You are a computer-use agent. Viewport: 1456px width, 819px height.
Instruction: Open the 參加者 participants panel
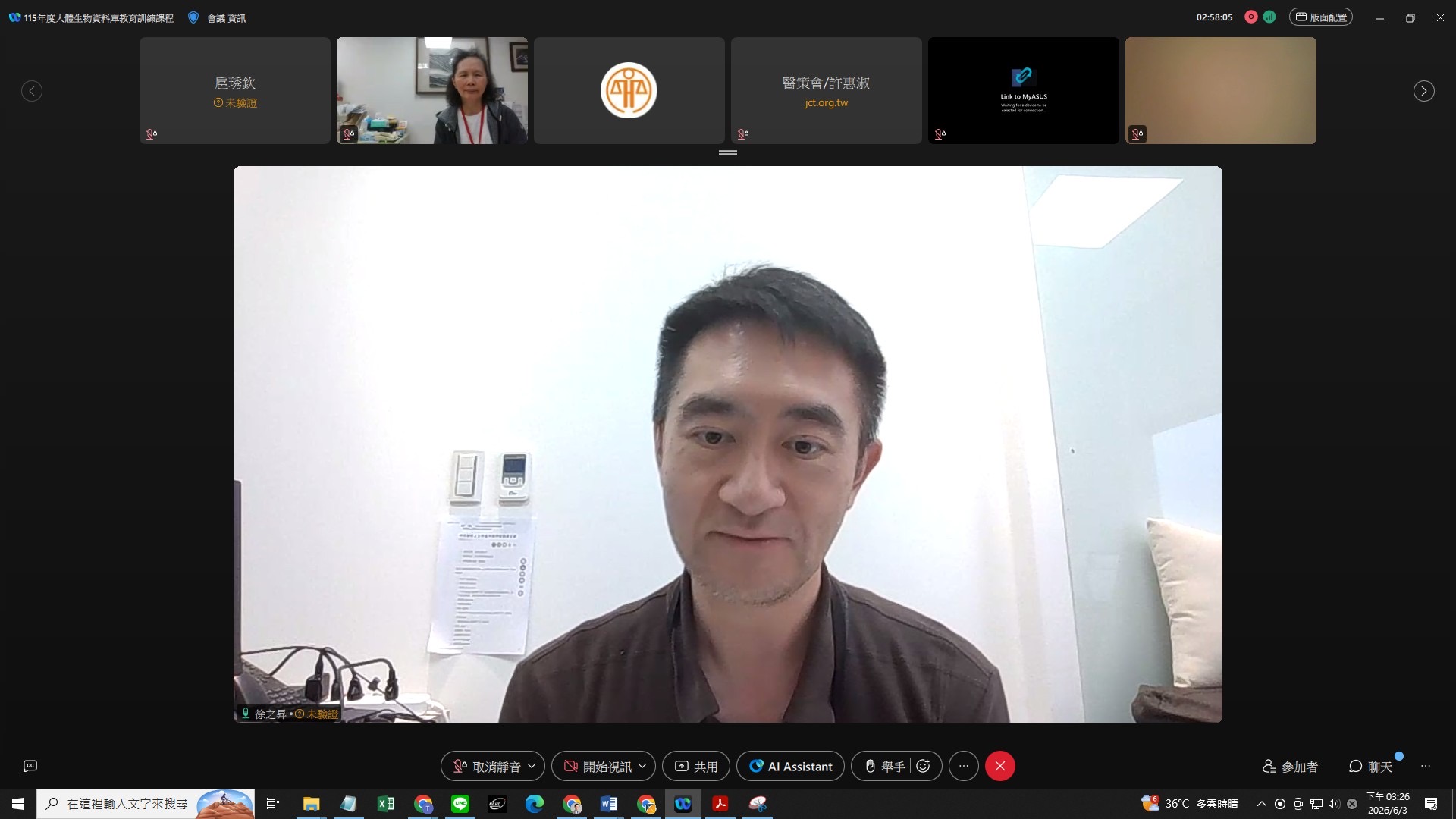1290,767
